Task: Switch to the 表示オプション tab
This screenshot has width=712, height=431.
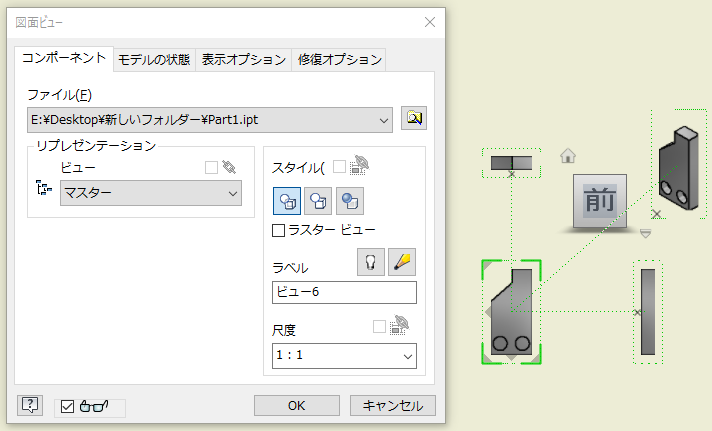Action: [x=244, y=60]
